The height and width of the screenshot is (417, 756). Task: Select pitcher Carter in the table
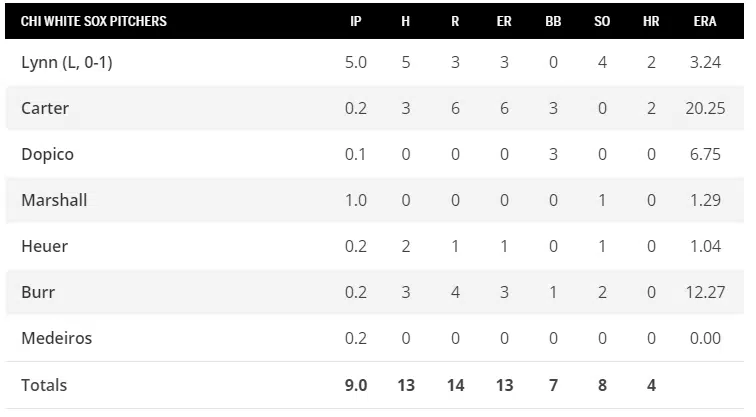(45, 108)
